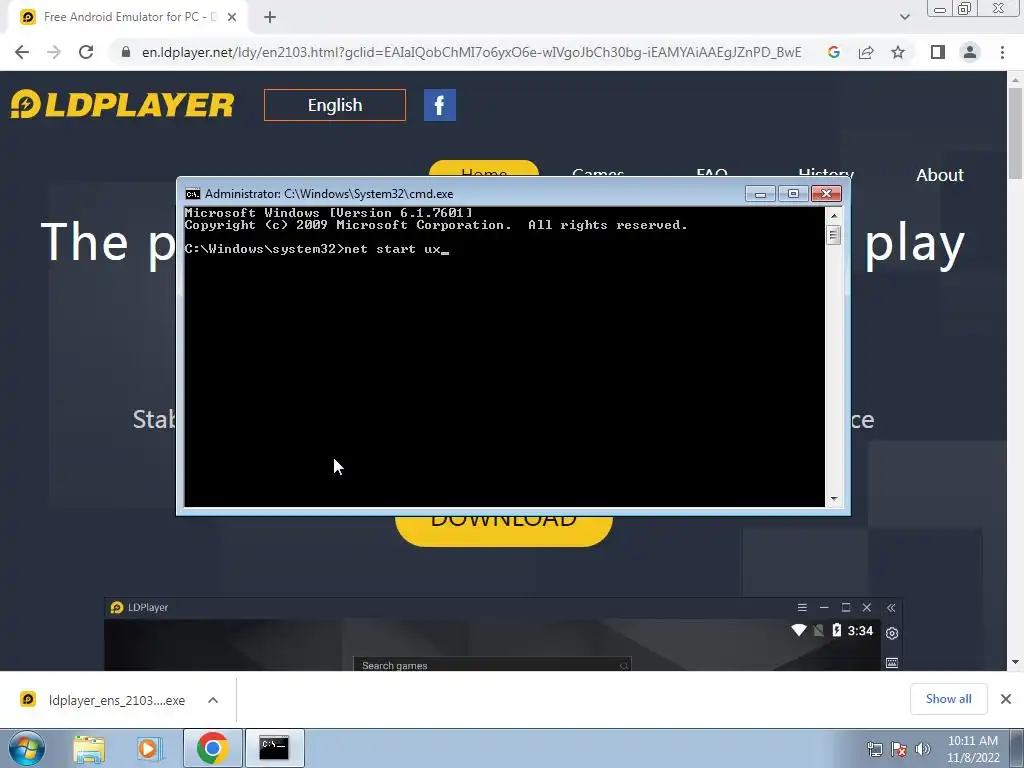The width and height of the screenshot is (1024, 768).
Task: Click the forward navigation arrow
Action: coord(54,52)
